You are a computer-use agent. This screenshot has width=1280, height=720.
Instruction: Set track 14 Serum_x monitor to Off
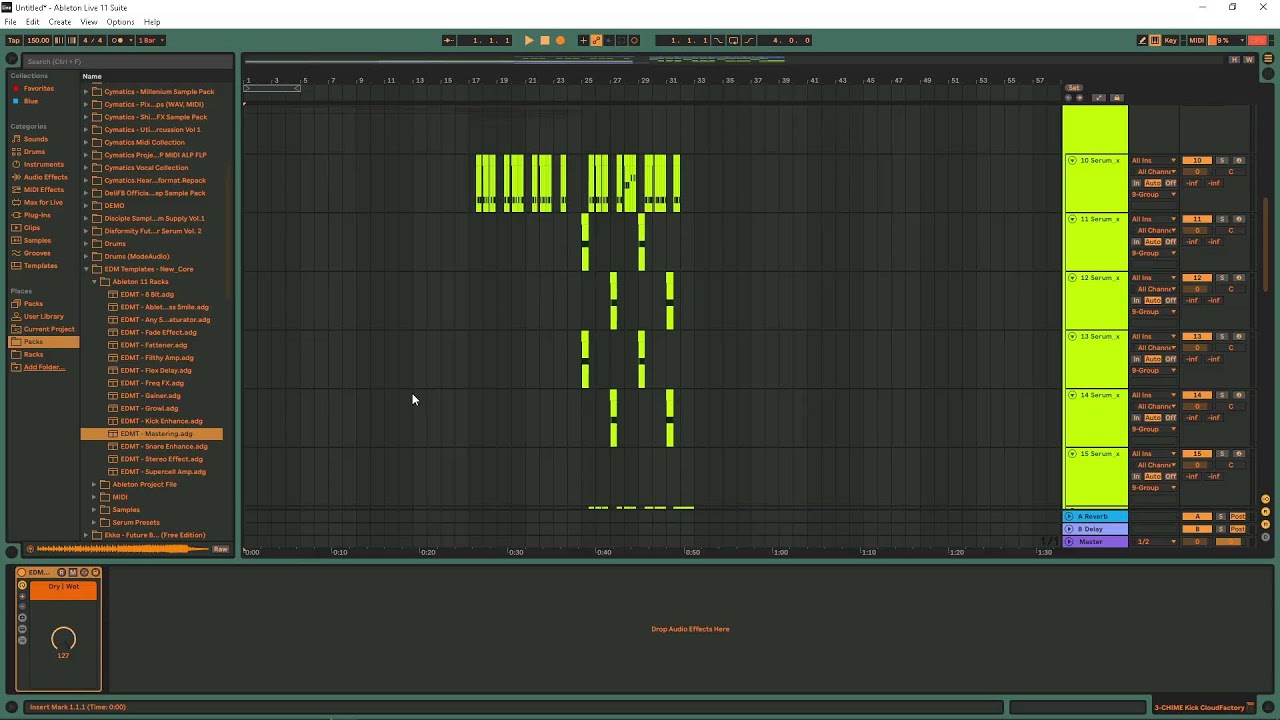[x=1171, y=418]
